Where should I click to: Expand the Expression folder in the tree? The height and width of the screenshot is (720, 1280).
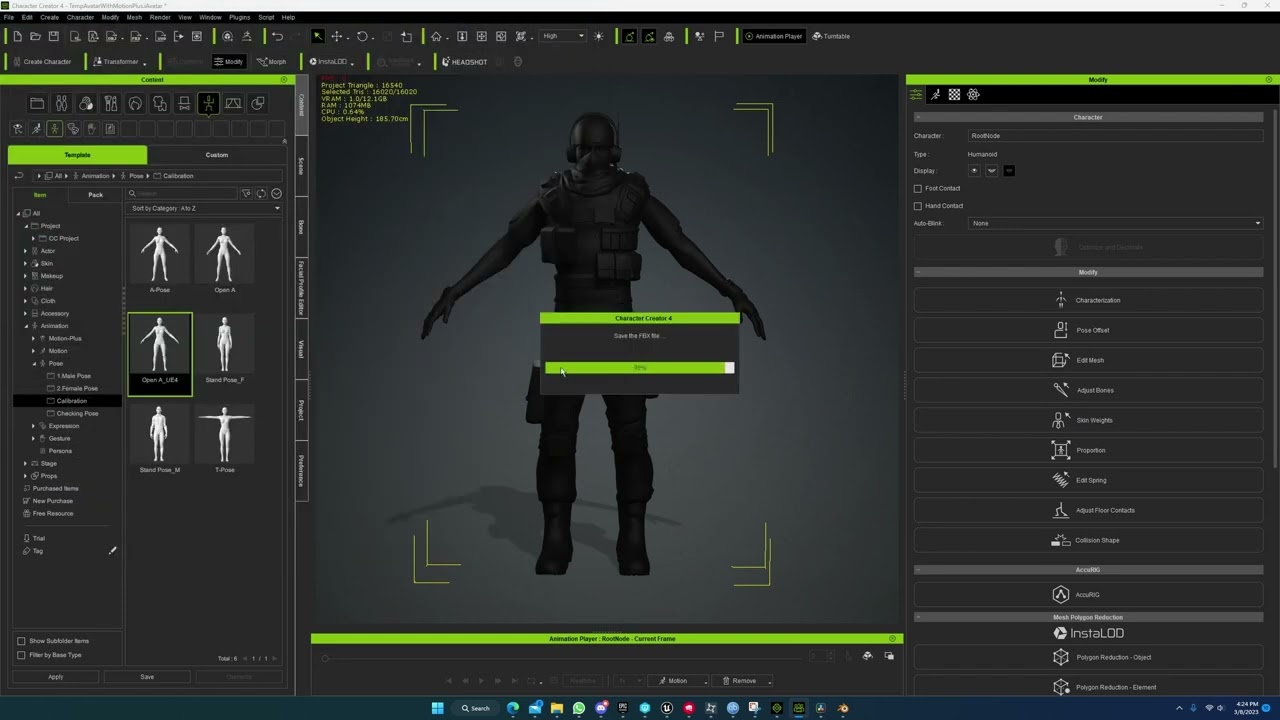(33, 426)
